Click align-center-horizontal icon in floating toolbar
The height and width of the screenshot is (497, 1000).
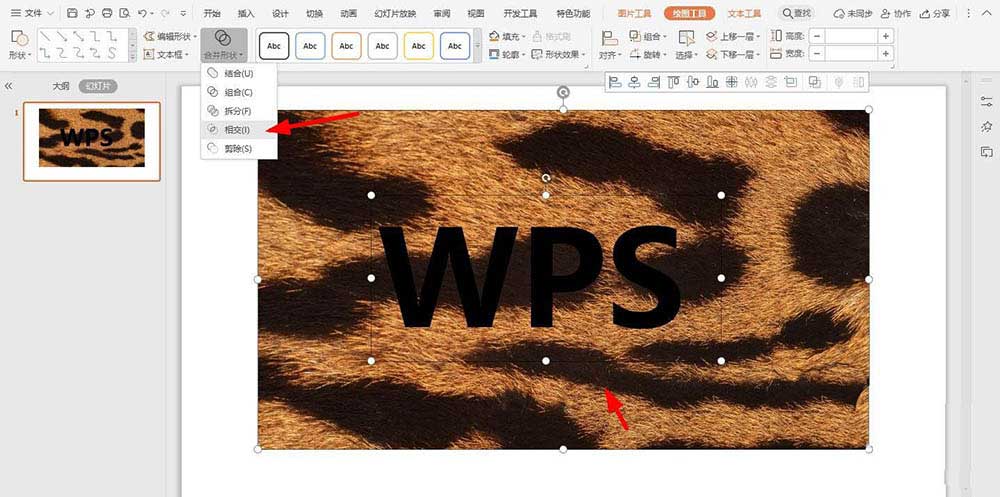coord(634,82)
